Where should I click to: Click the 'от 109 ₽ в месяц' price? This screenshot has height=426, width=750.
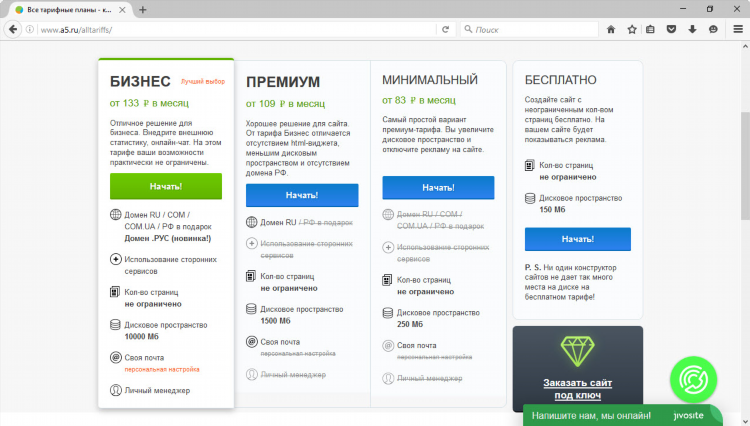point(286,103)
